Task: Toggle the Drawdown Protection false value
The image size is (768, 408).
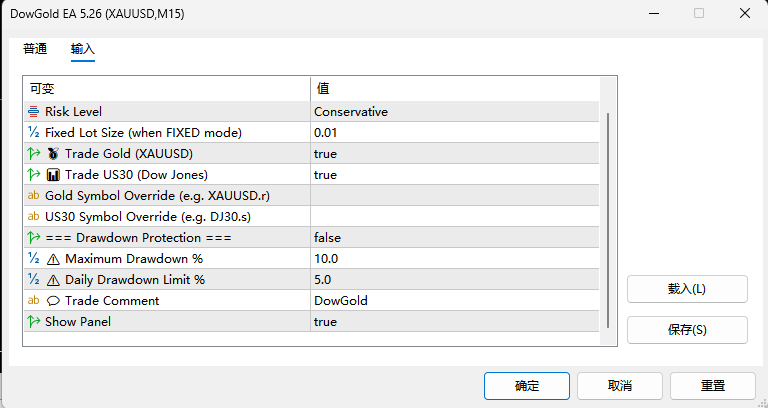Action: click(455, 238)
